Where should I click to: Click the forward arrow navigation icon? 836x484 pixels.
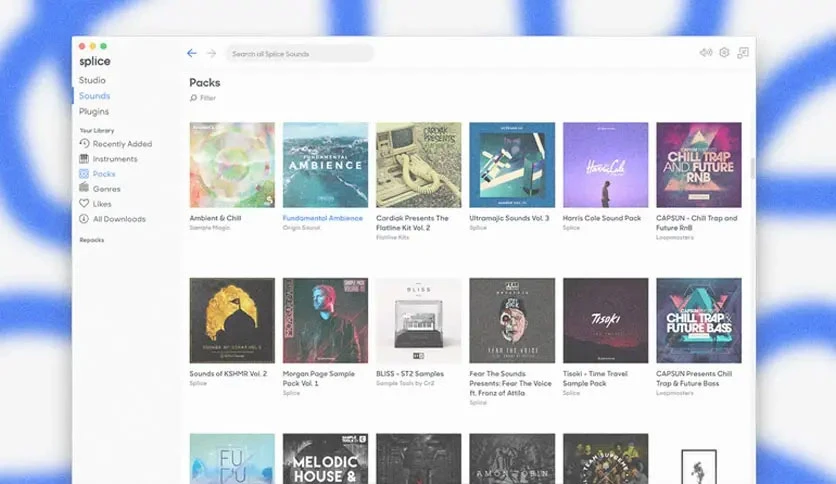tap(212, 53)
